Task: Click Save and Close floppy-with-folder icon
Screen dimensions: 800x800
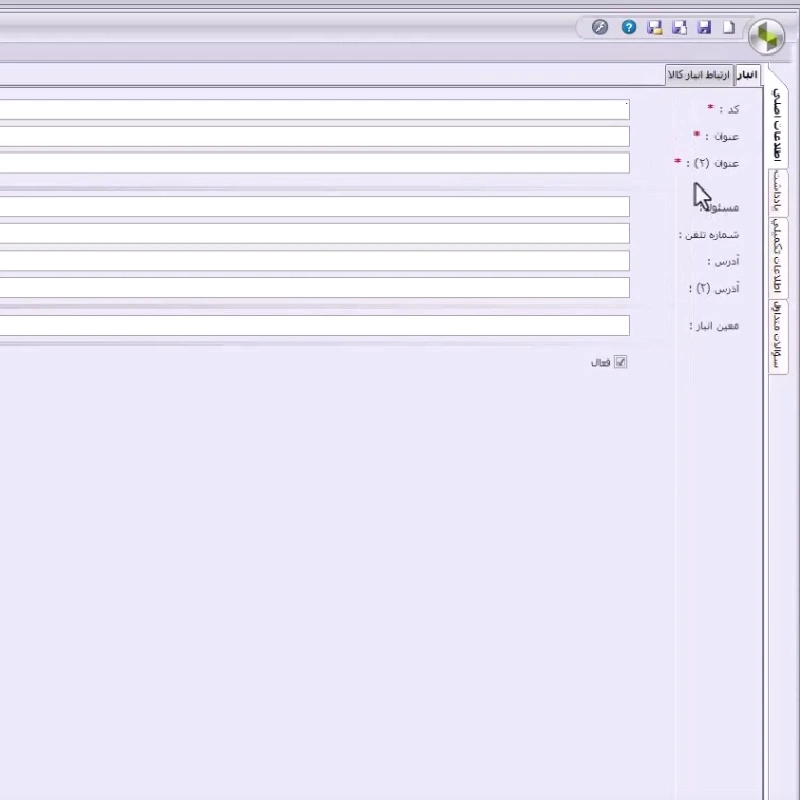Action: click(654, 27)
